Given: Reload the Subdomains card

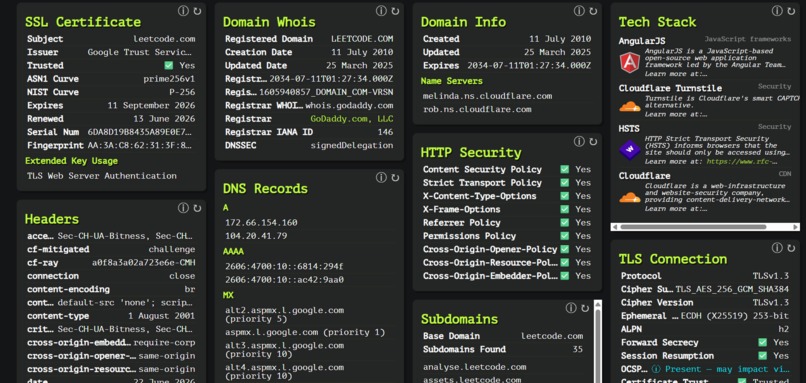Looking at the screenshot, I should pyautogui.click(x=585, y=308).
